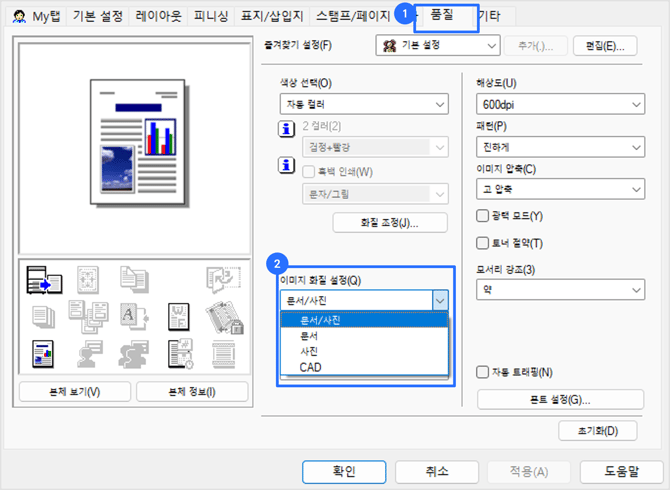Switch to the 기타 tab

pos(490,17)
